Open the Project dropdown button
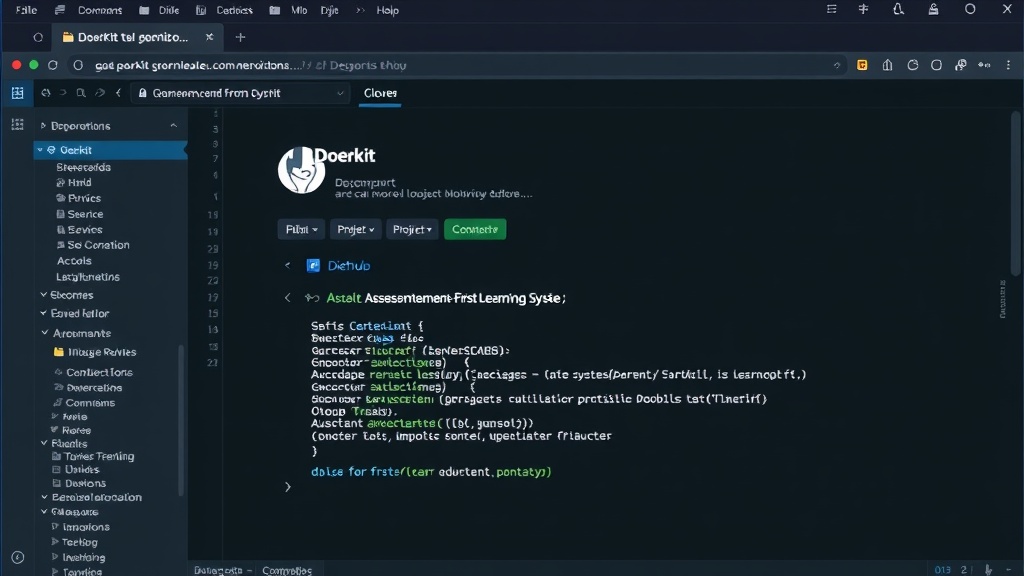The width and height of the screenshot is (1024, 576). click(412, 229)
